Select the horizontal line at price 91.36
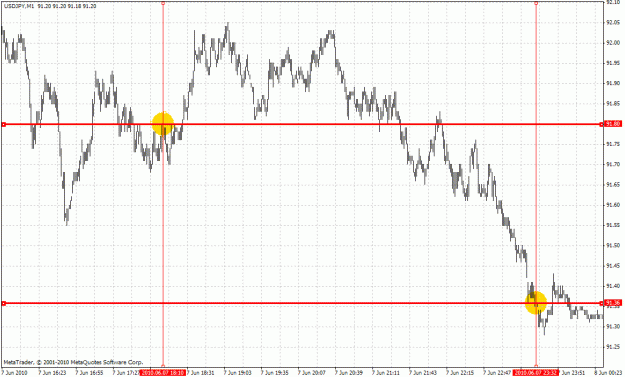 (303, 303)
